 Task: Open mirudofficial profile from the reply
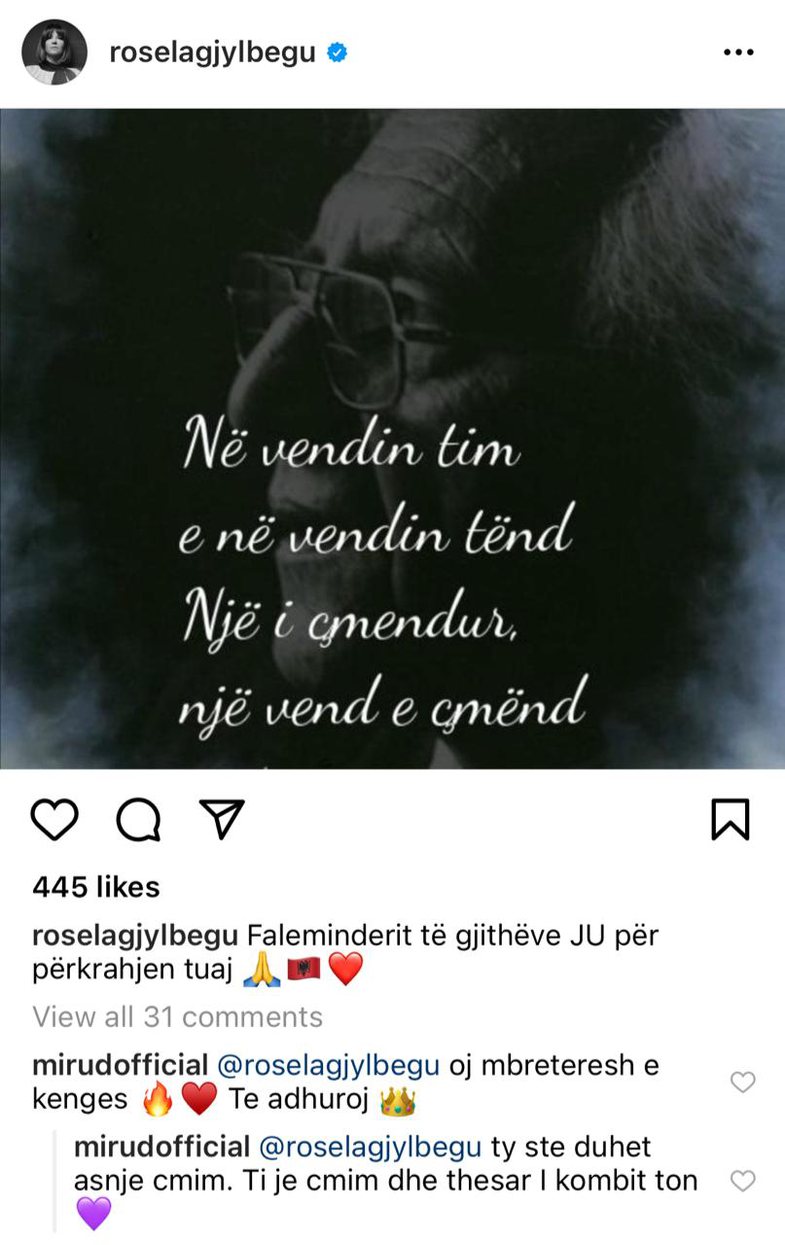click(x=162, y=1145)
